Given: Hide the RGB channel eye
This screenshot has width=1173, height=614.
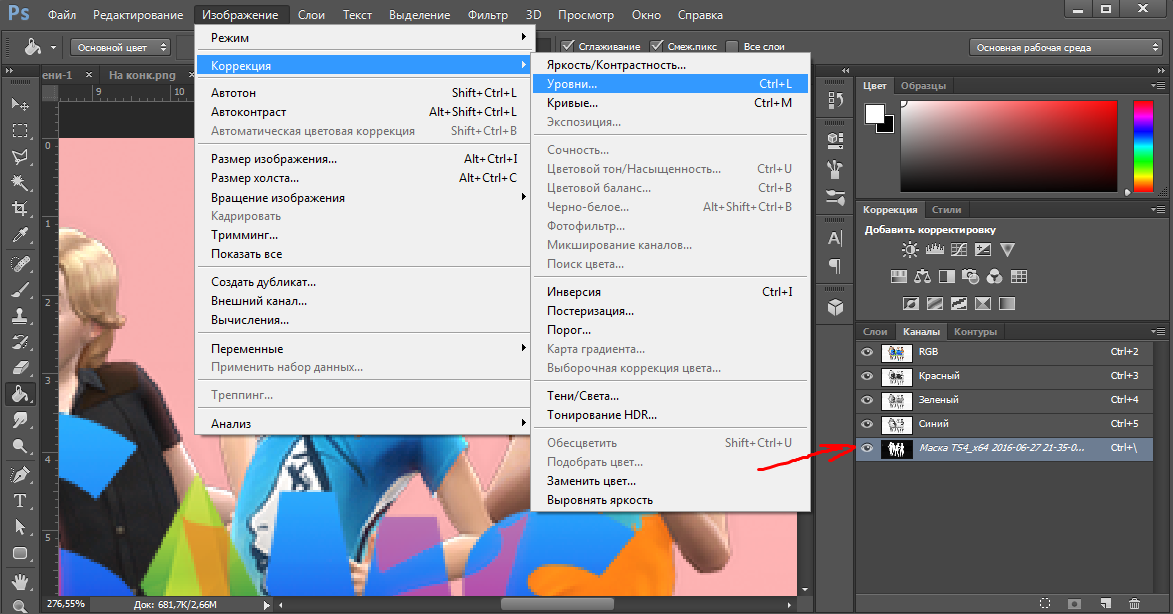Looking at the screenshot, I should [867, 351].
